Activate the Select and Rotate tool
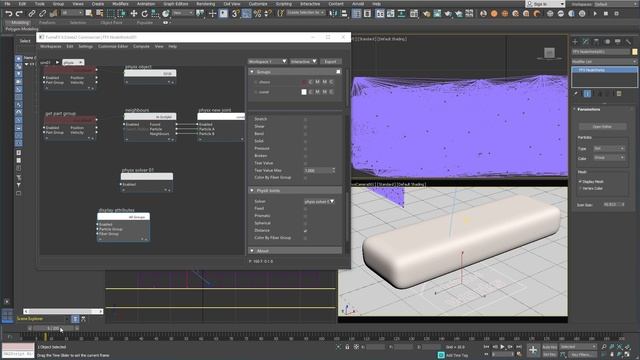Viewport: 640px width, 360px height. [144, 14]
